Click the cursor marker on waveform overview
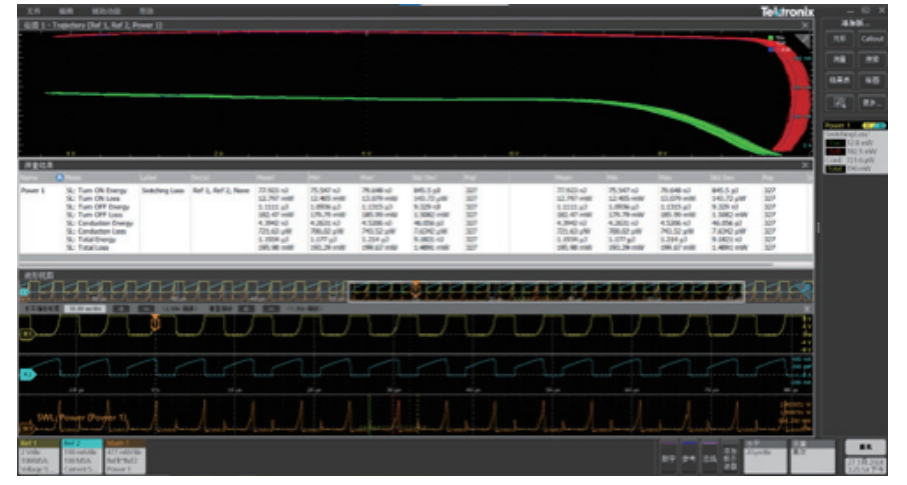The width and height of the screenshot is (907, 485). click(x=416, y=289)
